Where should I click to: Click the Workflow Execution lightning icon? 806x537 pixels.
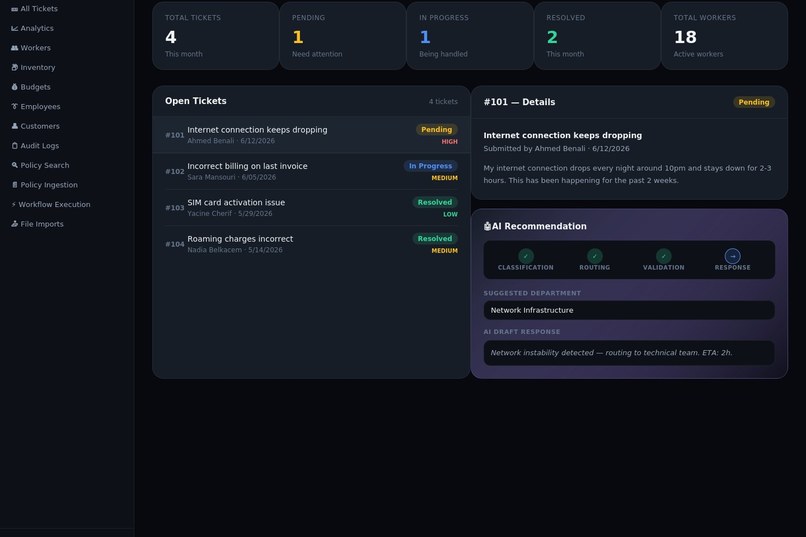(x=14, y=204)
